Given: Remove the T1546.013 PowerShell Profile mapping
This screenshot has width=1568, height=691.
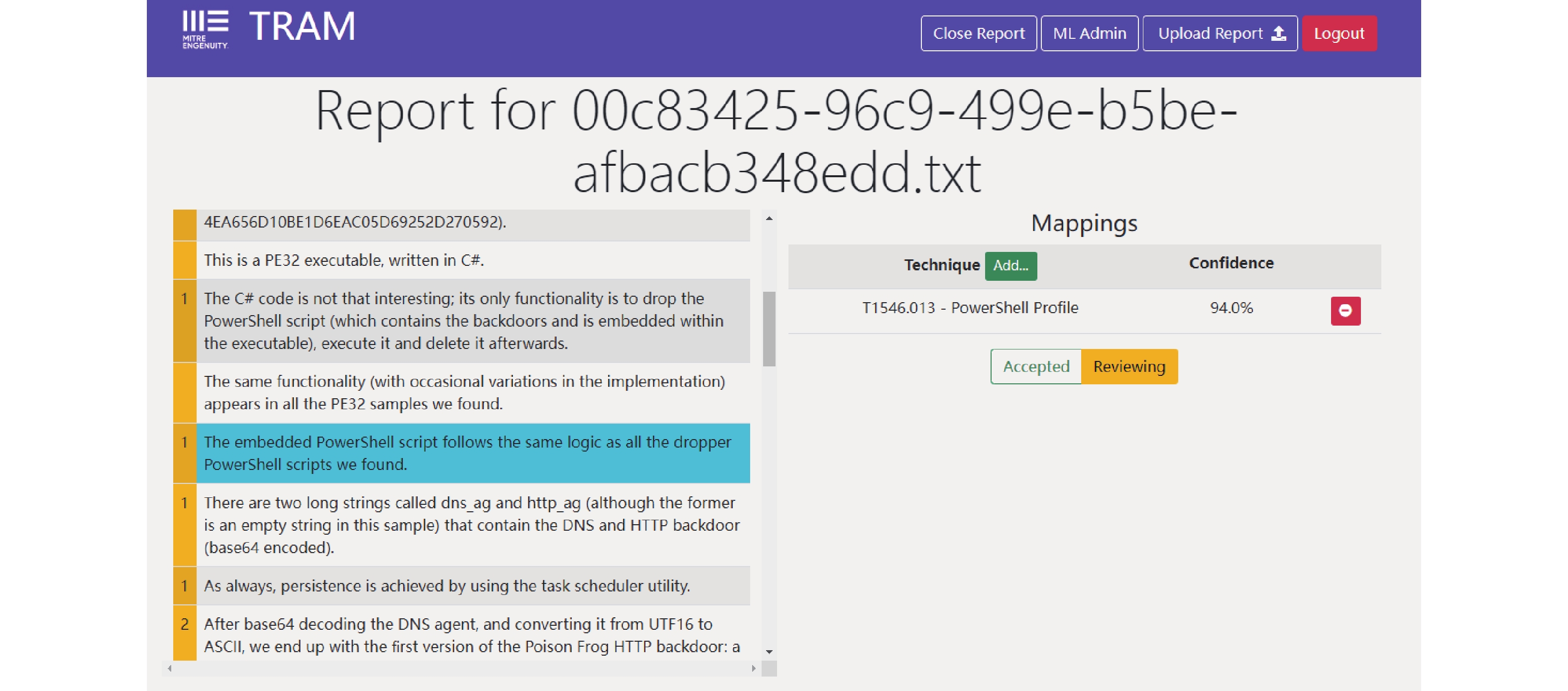Looking at the screenshot, I should [1344, 311].
